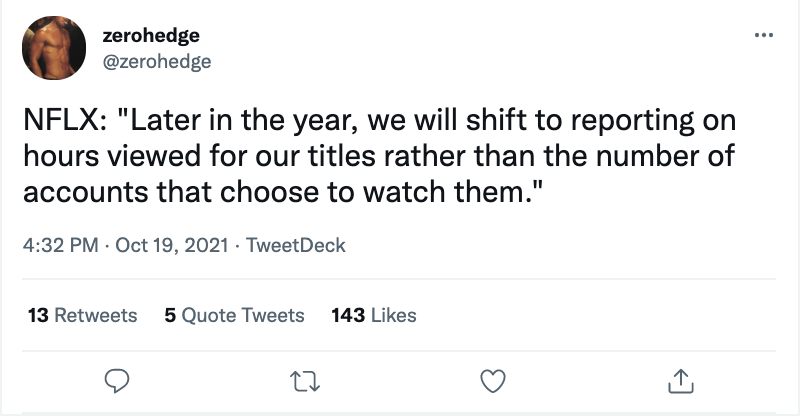Click the word "accounts" in tweet text
Screen dimensions: 802x416
click(86, 193)
